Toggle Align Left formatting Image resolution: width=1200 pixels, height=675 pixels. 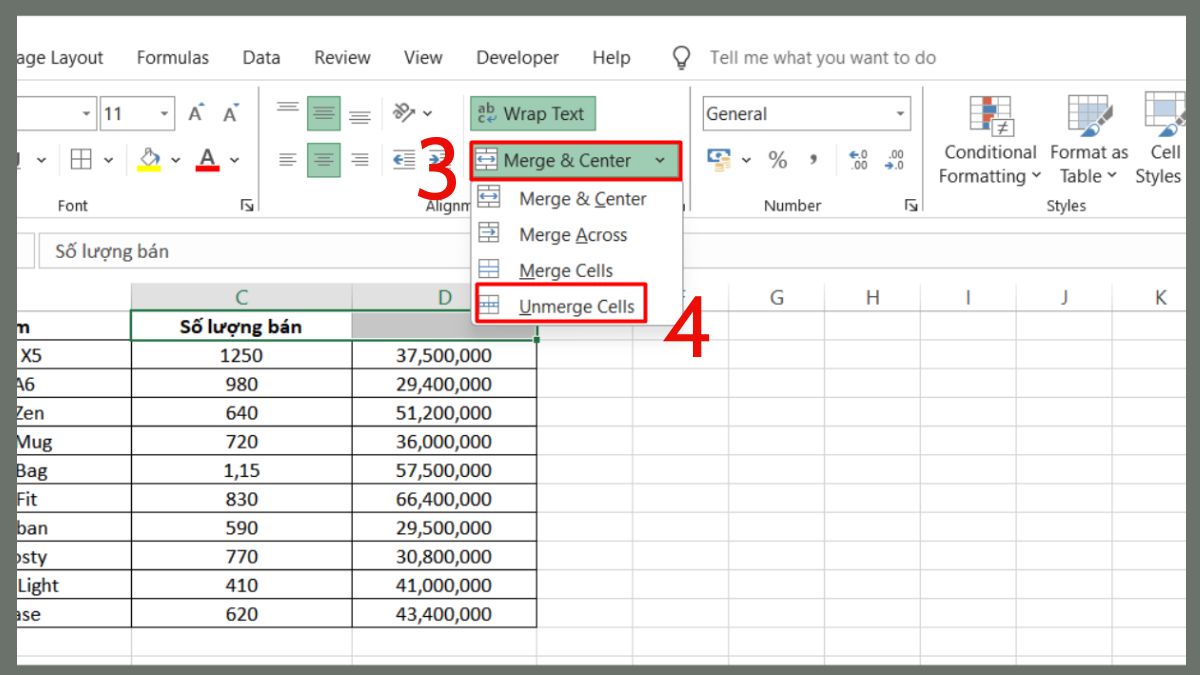click(x=287, y=159)
